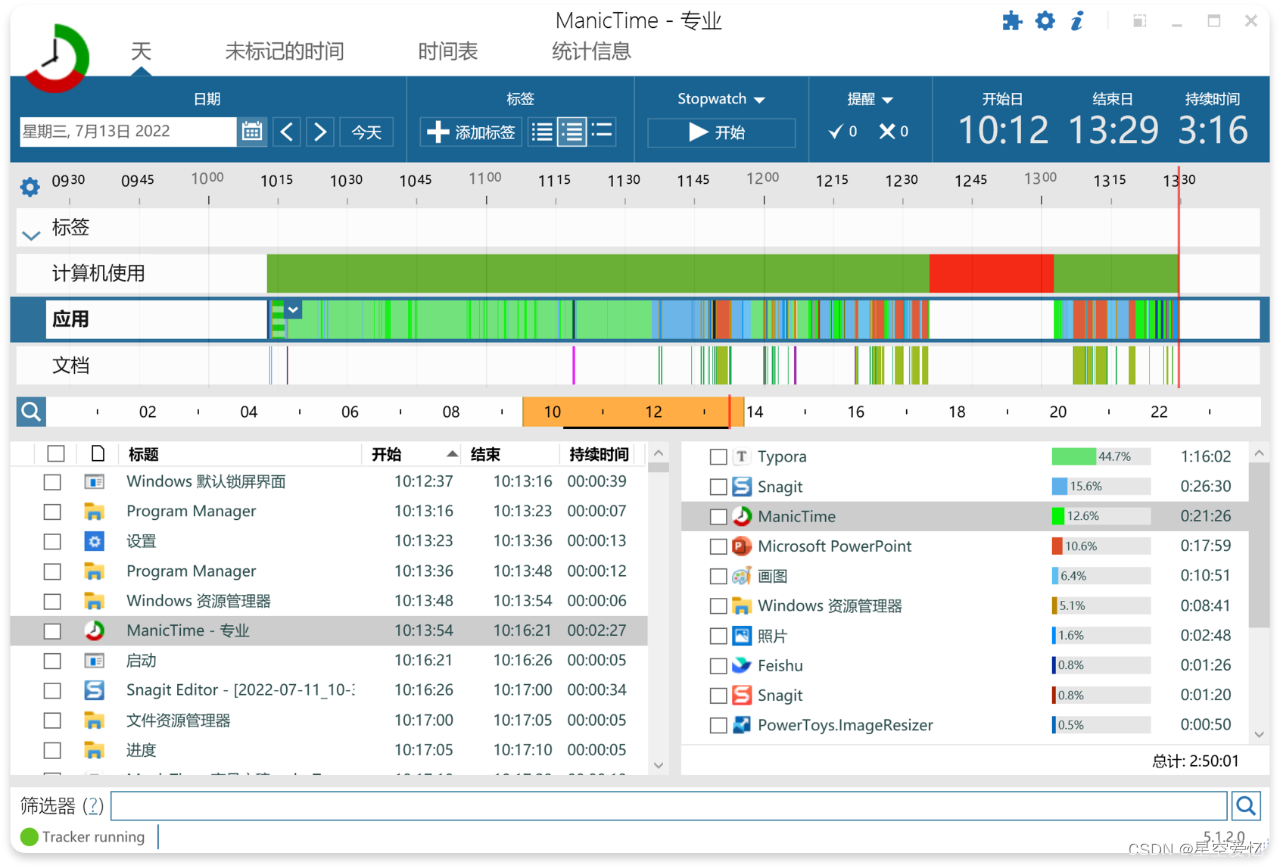
Task: Click the 画图 paint icon
Action: pyautogui.click(x=741, y=576)
